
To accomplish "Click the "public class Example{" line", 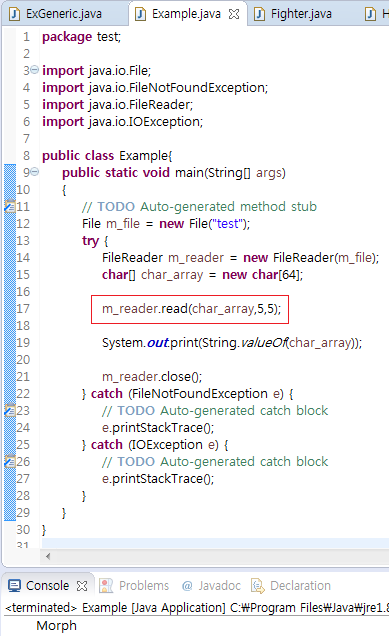I will click(107, 156).
